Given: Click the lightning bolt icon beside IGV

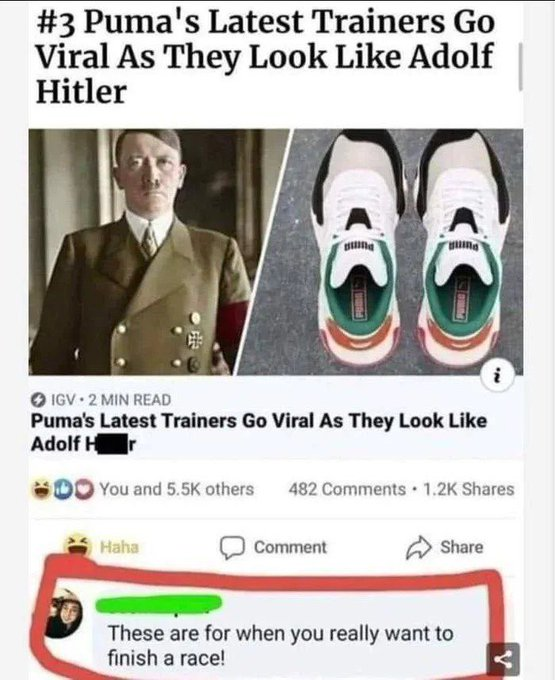Looking at the screenshot, I should coord(39,399).
